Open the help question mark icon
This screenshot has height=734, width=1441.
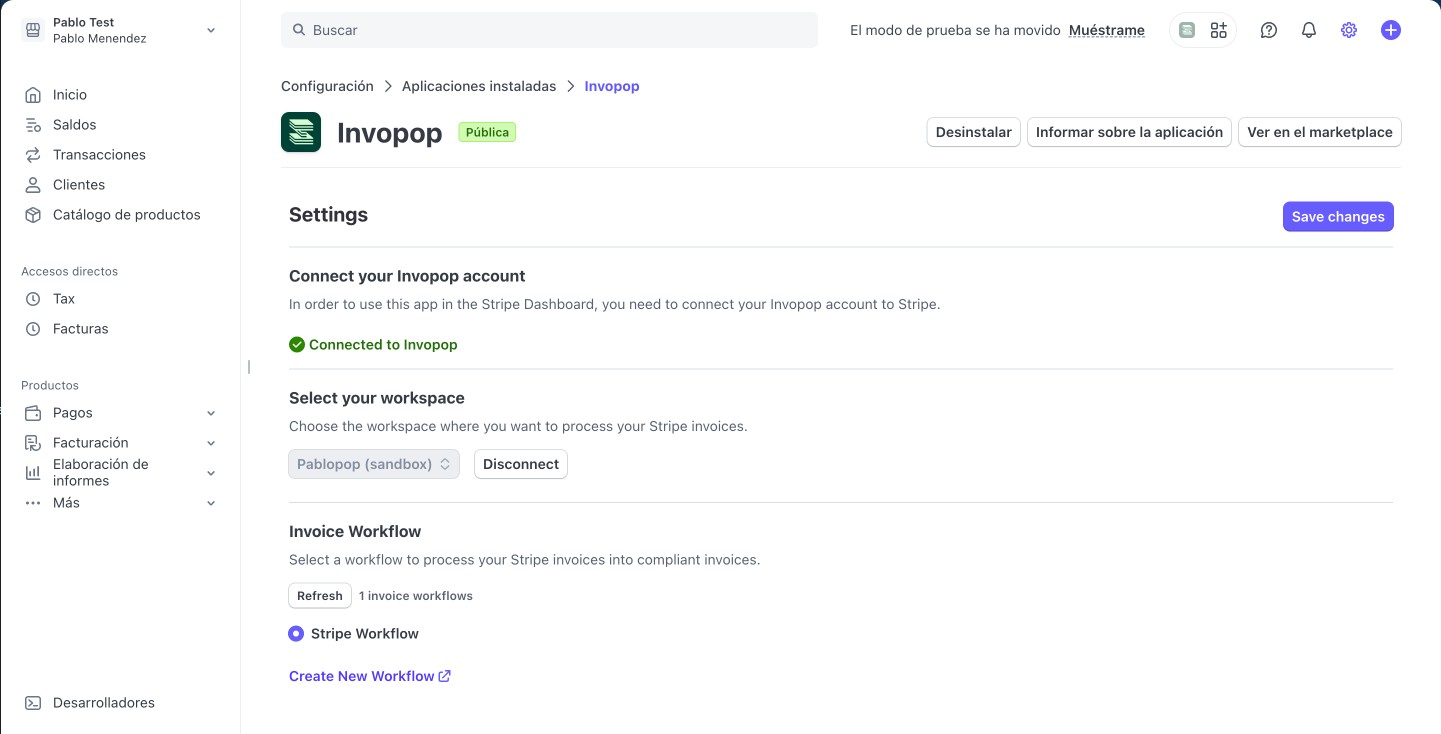pos(1269,30)
